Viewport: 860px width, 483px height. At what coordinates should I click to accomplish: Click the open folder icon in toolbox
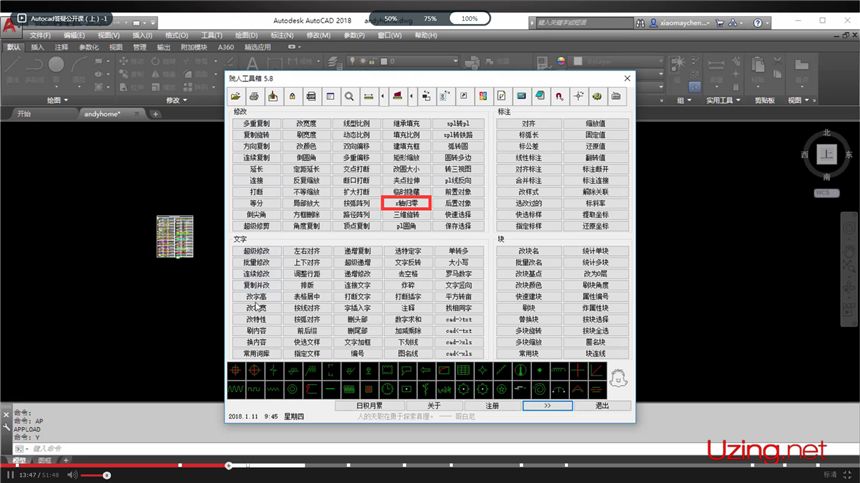(x=237, y=97)
